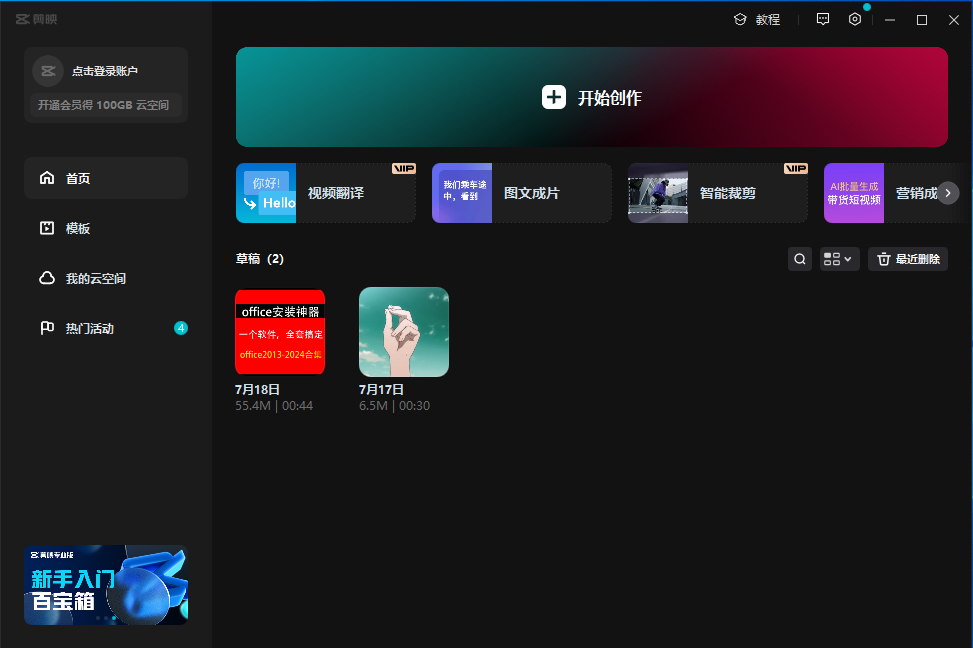This screenshot has height=648, width=973.
Task: Expand the draft view layout dropdown
Action: click(839, 259)
